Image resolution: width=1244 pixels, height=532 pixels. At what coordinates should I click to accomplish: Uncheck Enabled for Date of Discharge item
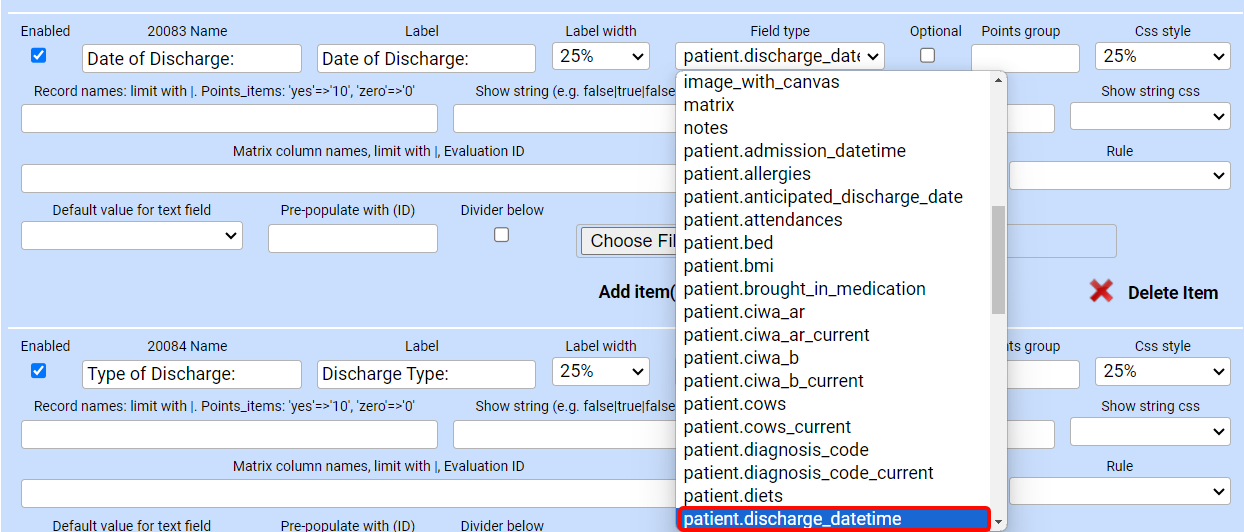tap(38, 56)
